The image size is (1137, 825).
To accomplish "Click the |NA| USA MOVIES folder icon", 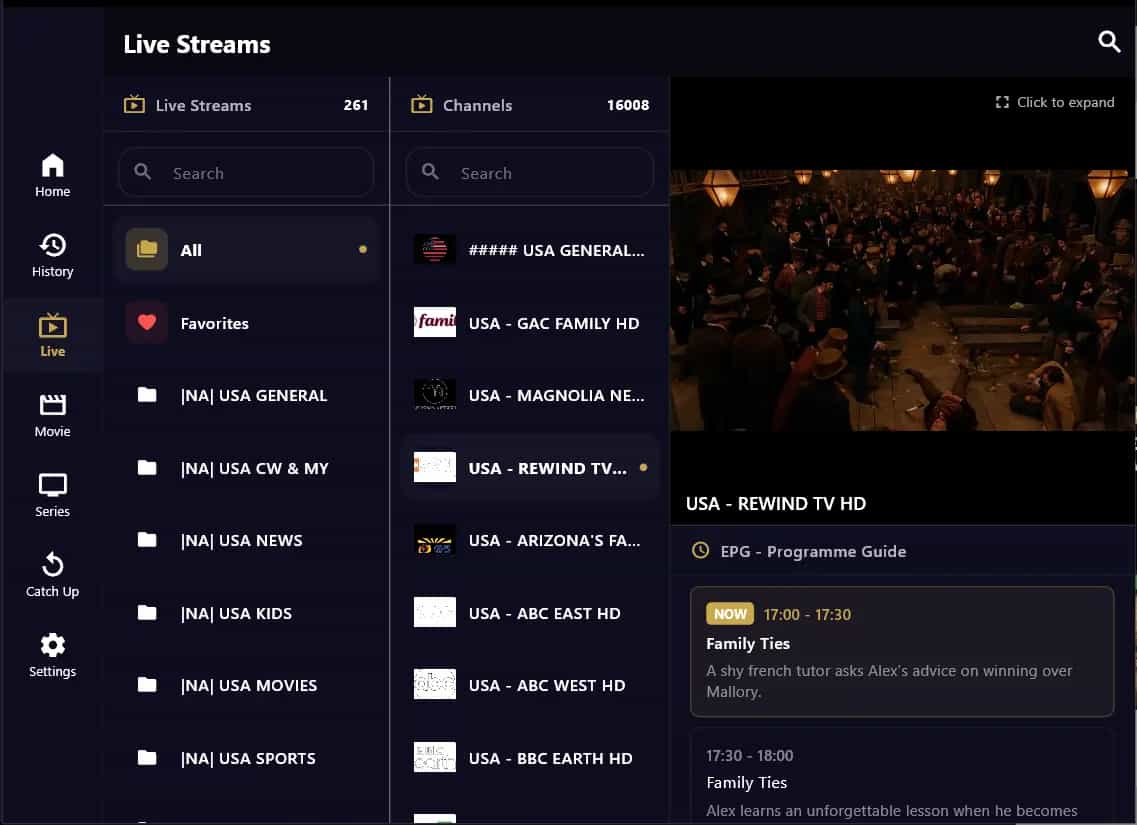I will pyautogui.click(x=147, y=684).
